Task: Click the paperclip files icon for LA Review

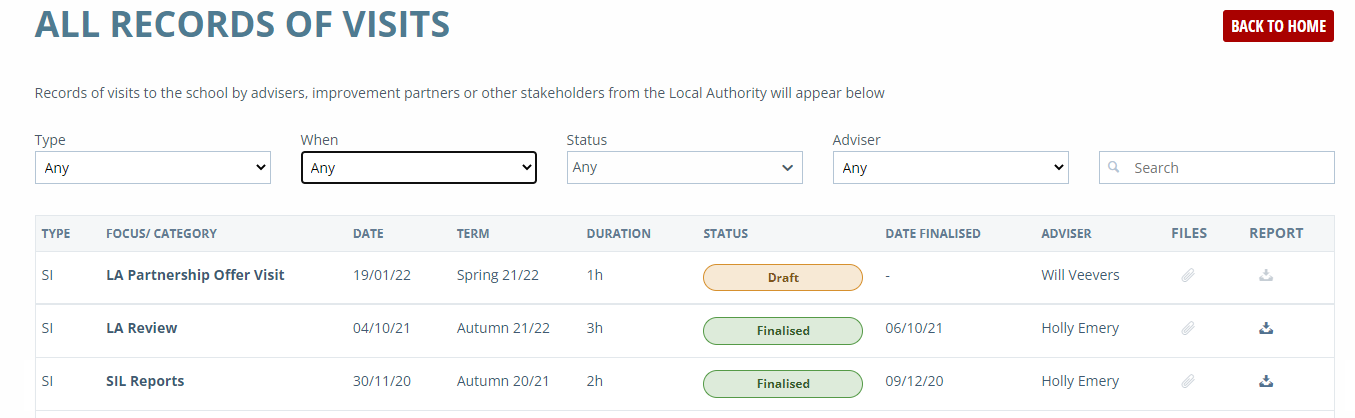Action: [x=1188, y=329]
